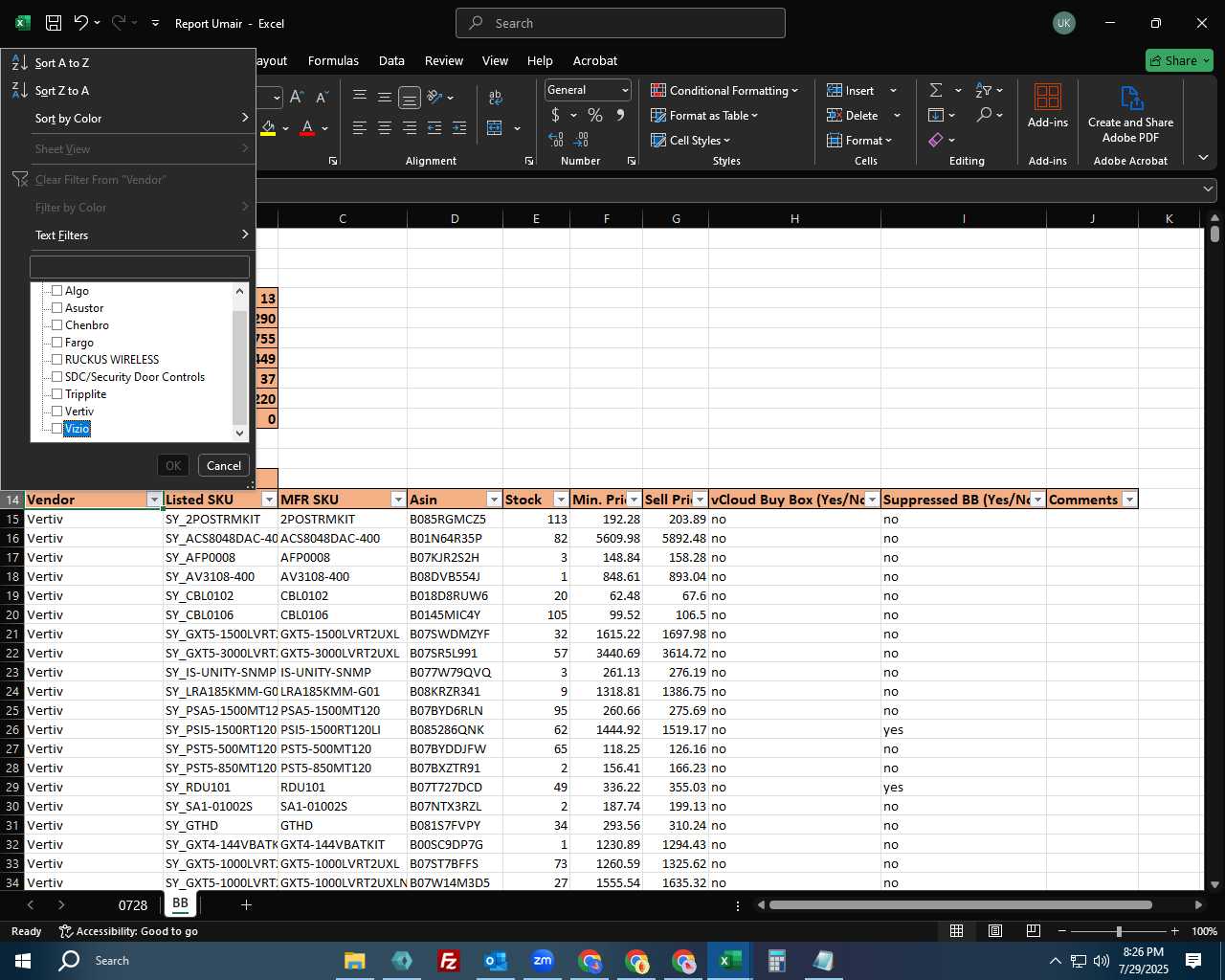Open the Listed SKU filter dropdown
1225x980 pixels.
point(269,500)
